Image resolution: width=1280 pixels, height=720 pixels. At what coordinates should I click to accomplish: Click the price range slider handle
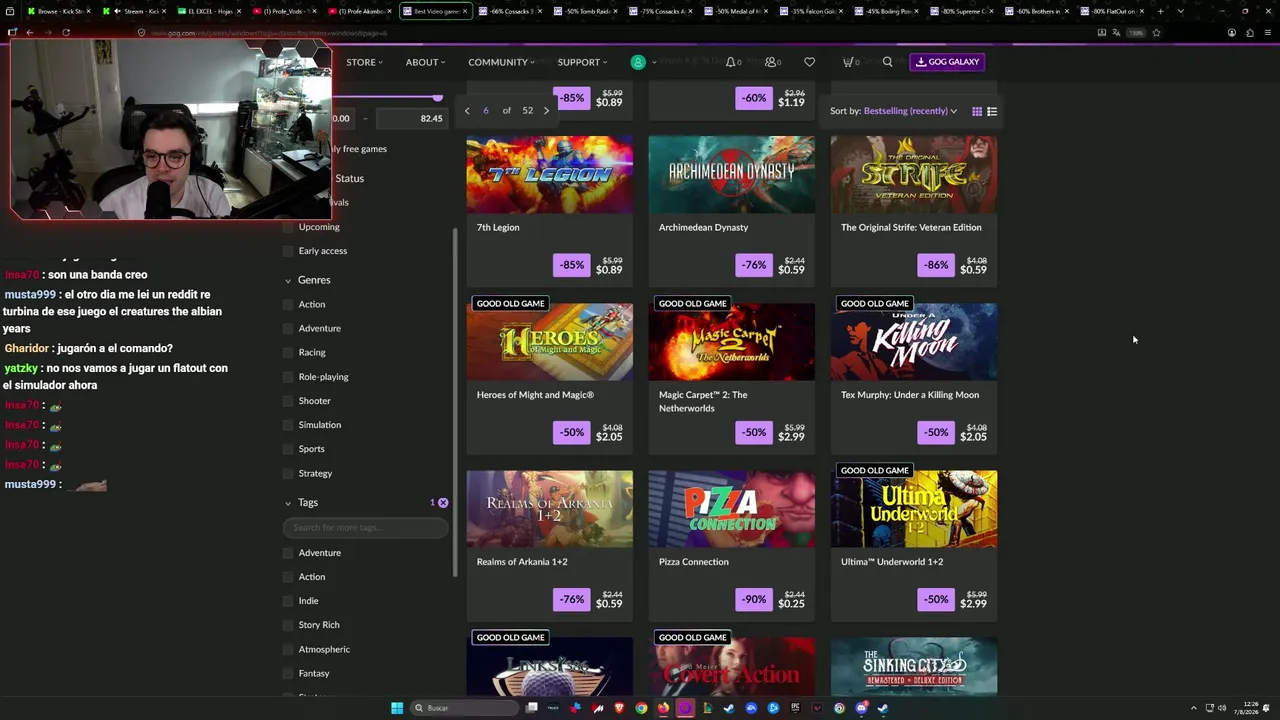click(x=437, y=97)
